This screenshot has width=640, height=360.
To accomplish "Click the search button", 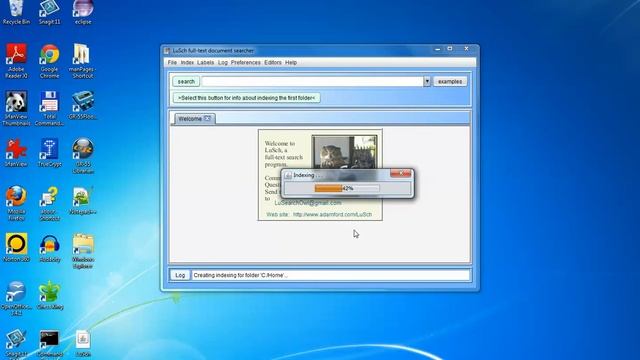I will coord(186,81).
